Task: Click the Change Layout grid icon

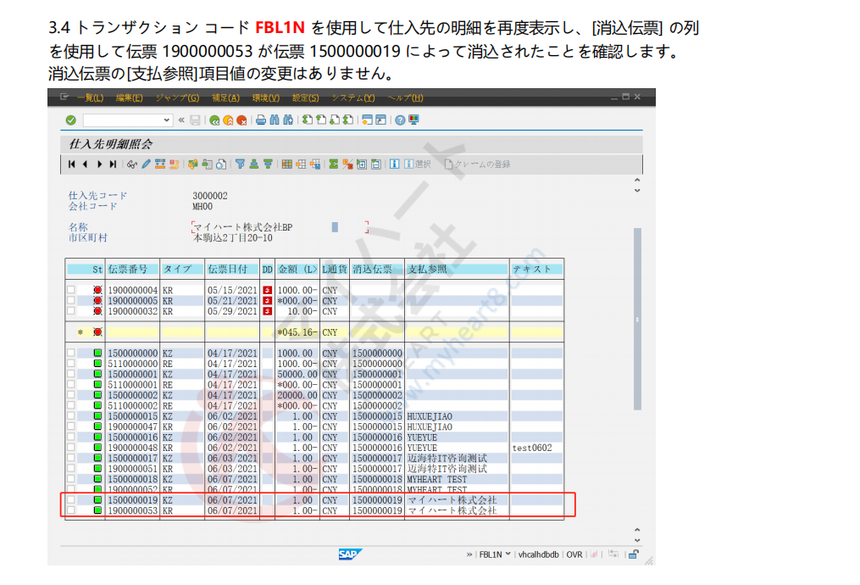Action: (x=287, y=164)
